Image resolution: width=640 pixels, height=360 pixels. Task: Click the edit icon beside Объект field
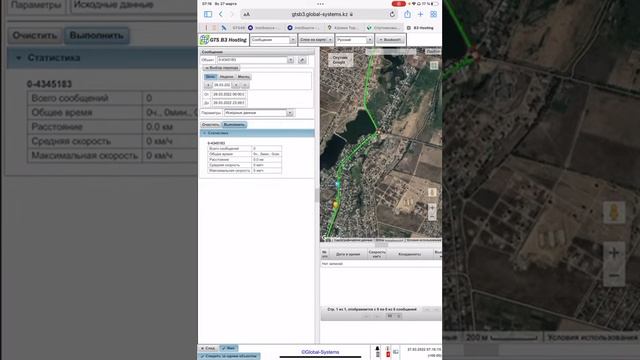coord(302,60)
